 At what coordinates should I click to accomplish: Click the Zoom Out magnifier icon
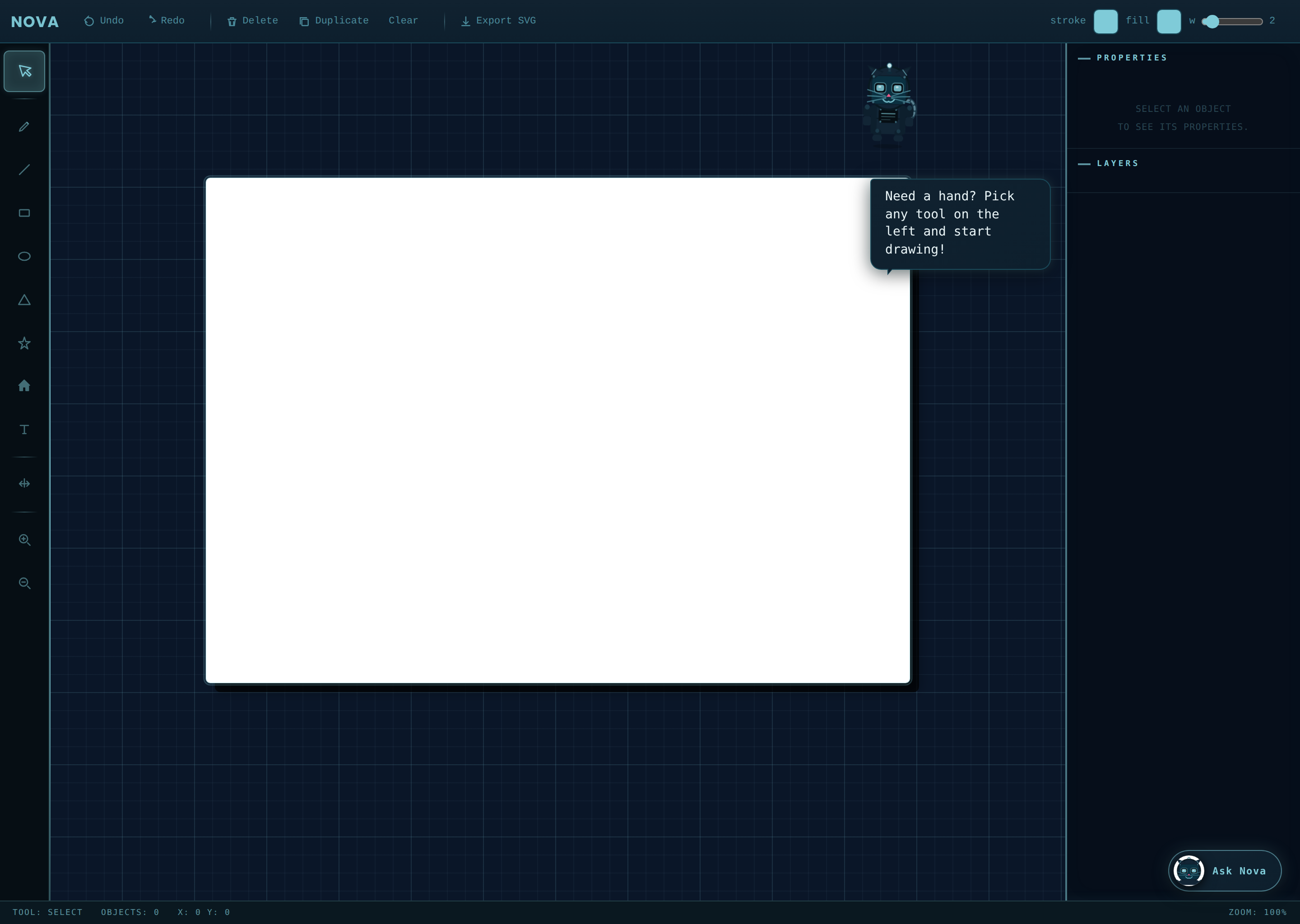[x=24, y=583]
